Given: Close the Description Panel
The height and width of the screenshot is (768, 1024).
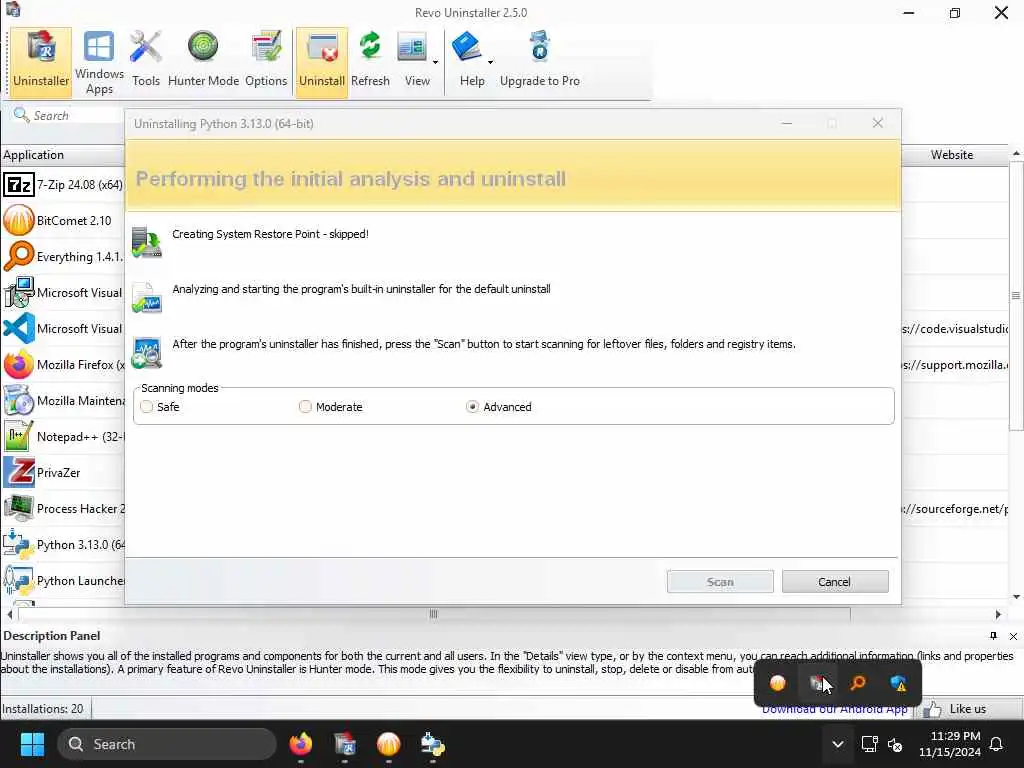Looking at the screenshot, I should [1013, 636].
